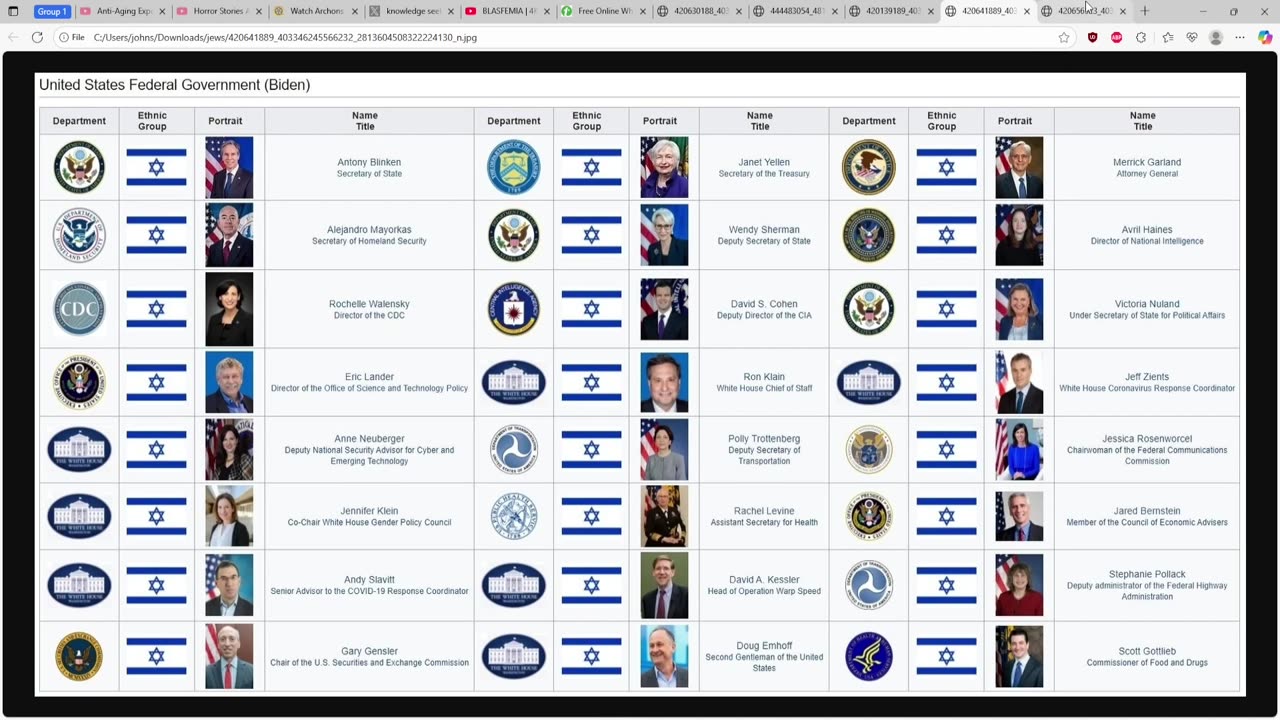Screen dimensions: 1280x720
Task: Open the ABP Adblock Plus extension icon
Action: (x=1116, y=37)
